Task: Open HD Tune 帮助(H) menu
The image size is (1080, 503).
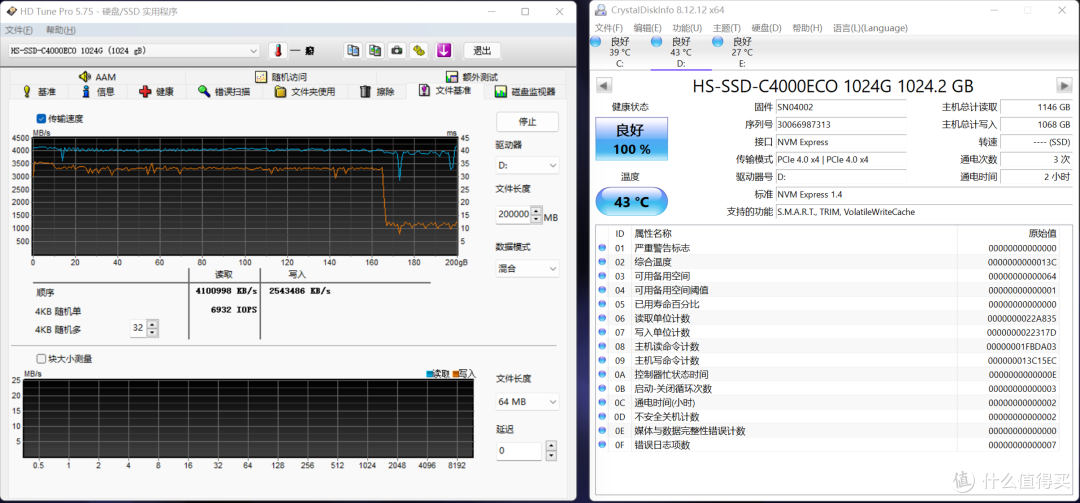Action: click(x=61, y=30)
